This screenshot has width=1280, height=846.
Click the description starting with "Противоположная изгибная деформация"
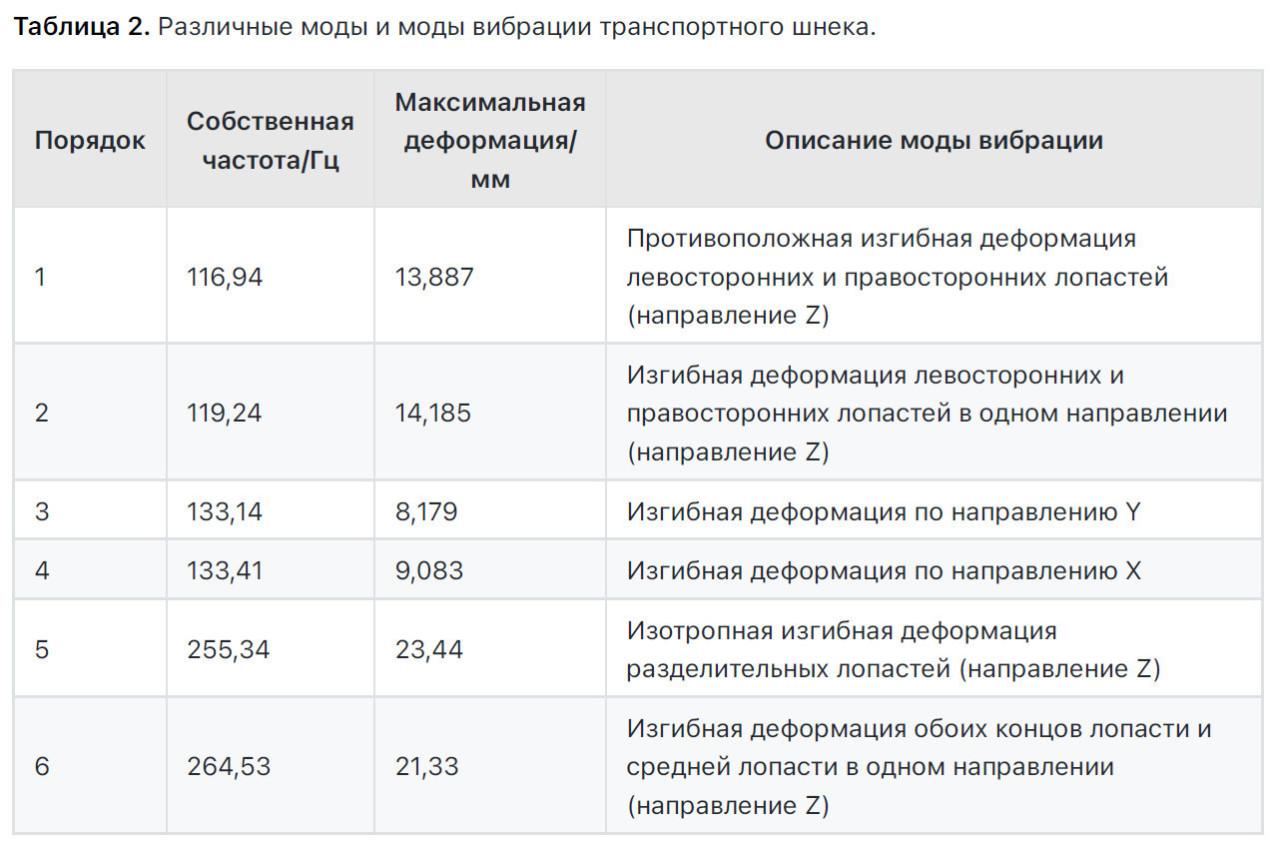(x=897, y=277)
